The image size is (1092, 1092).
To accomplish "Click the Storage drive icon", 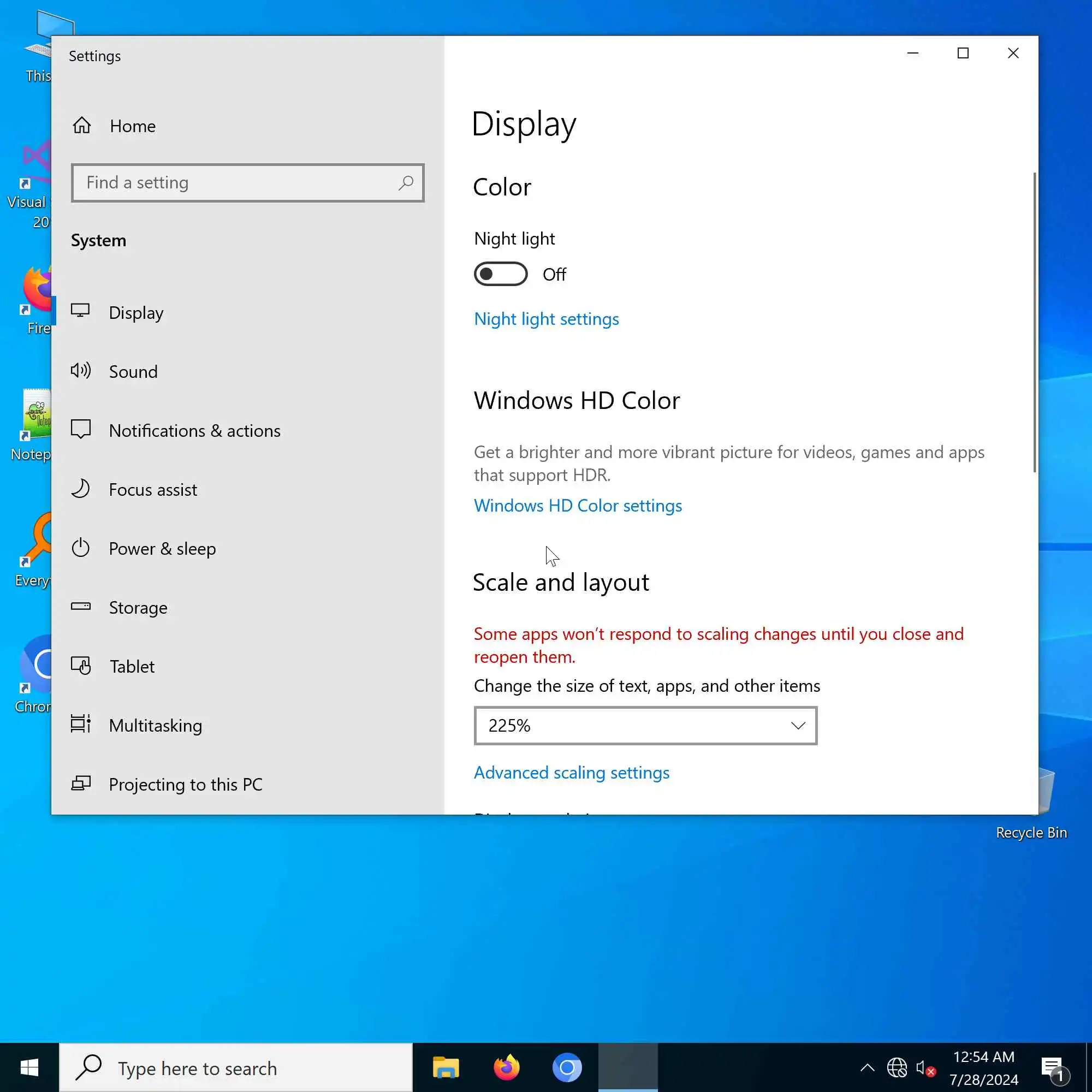I will pyautogui.click(x=80, y=607).
